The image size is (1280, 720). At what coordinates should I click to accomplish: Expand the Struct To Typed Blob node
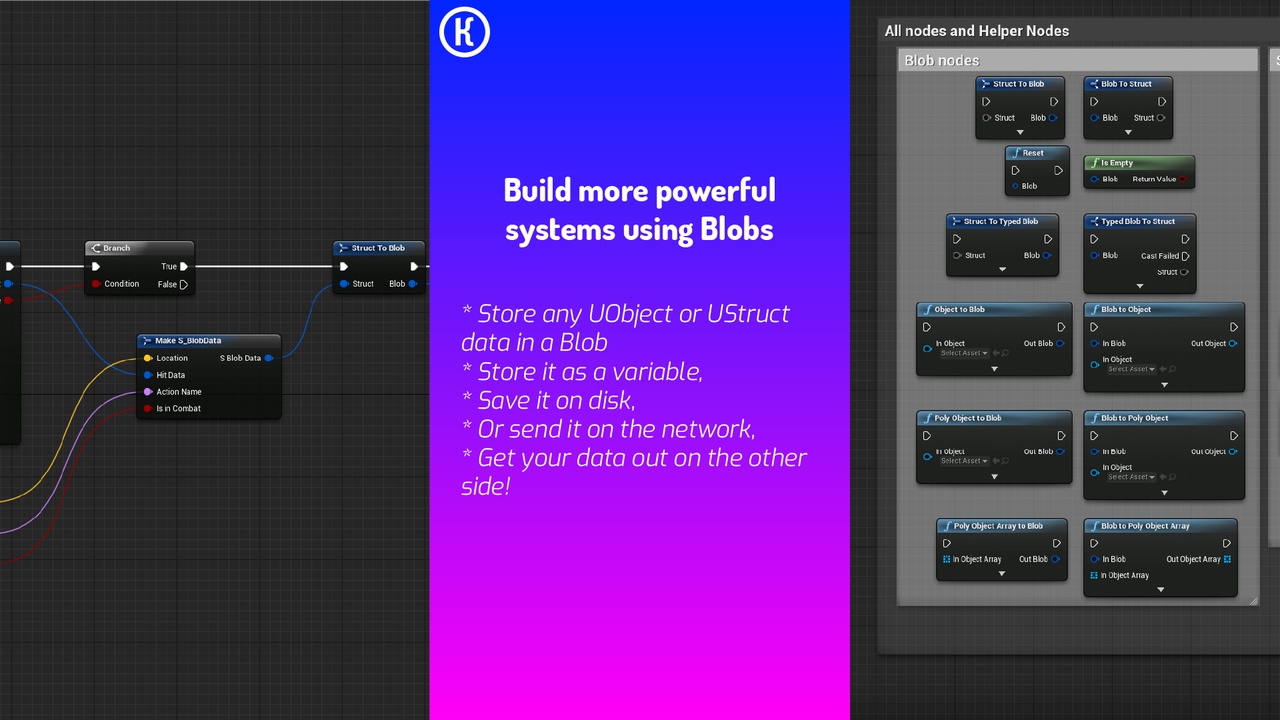coord(1002,269)
